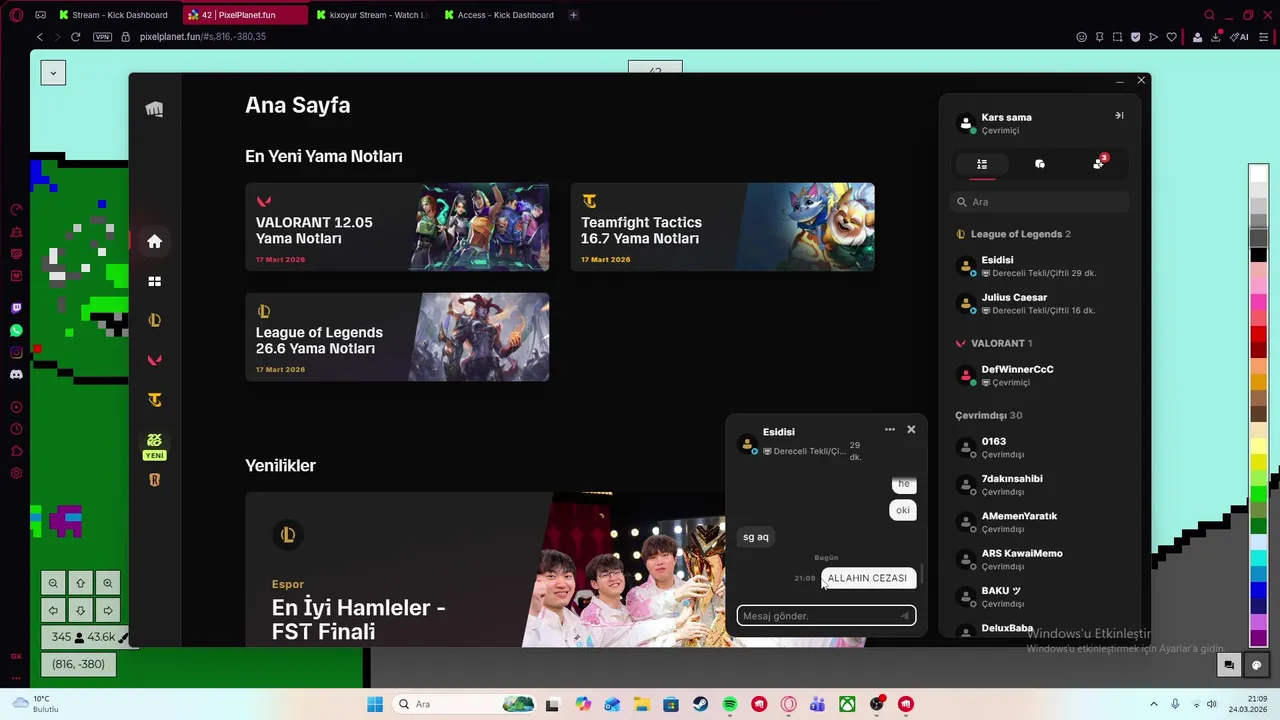Pick yellow color in PixelPlanet palette
This screenshot has height=720, width=1280.
click(1258, 464)
